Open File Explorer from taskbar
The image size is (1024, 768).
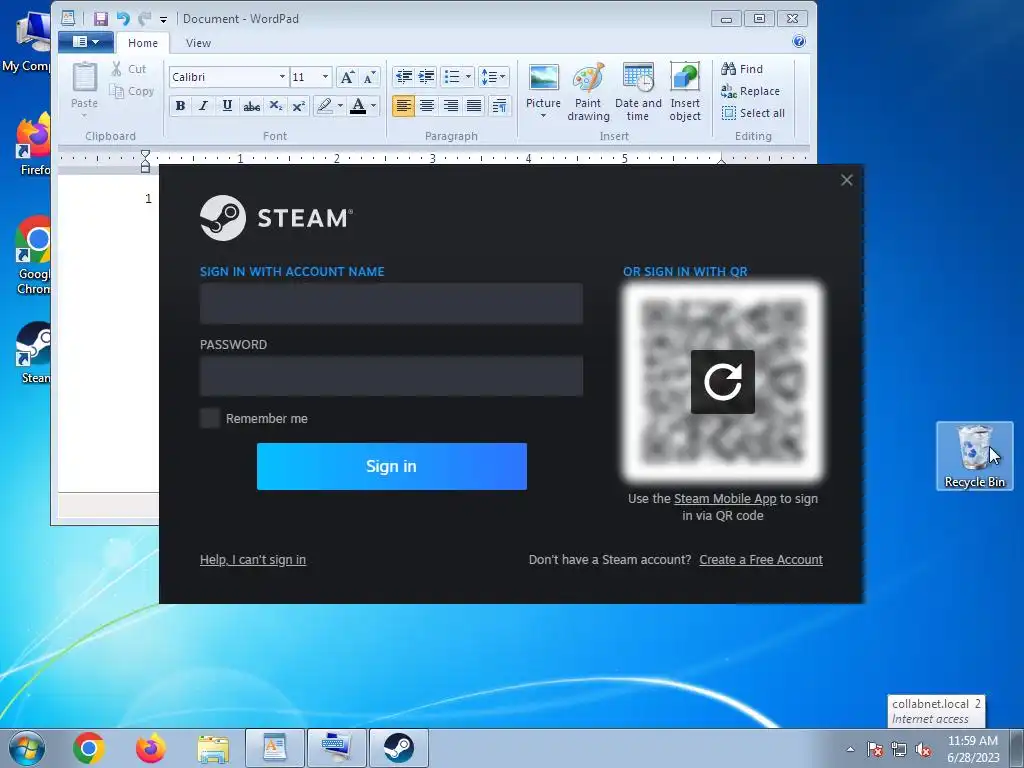coord(213,748)
